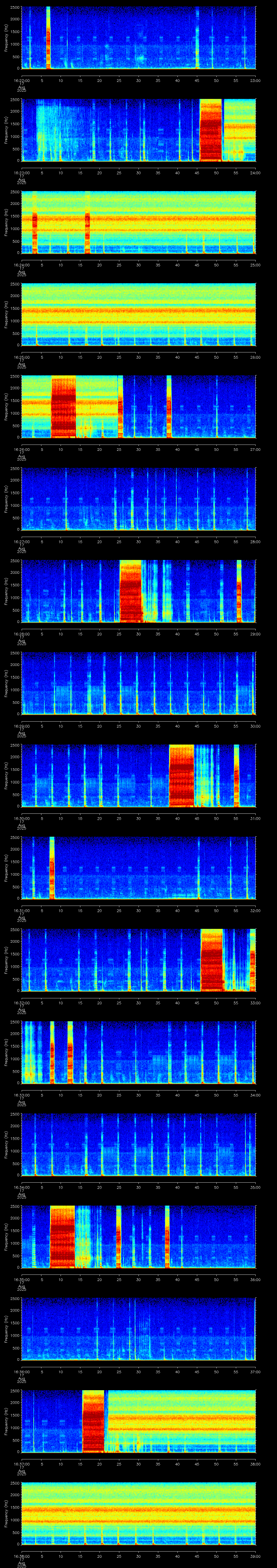Image resolution: width=277 pixels, height=1568 pixels.
Task: Click the 30:00 end-of-axis label
Action: [255, 726]
